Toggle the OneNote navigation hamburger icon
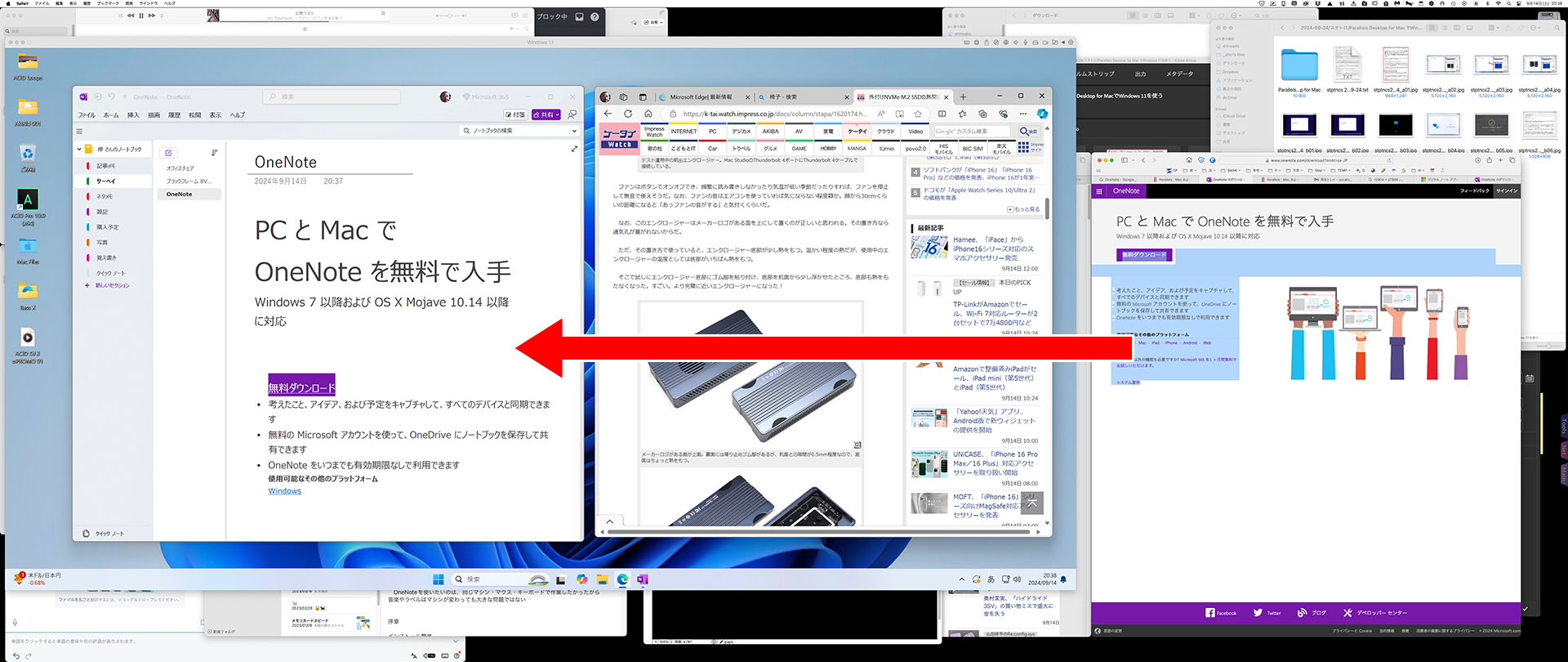Image resolution: width=1568 pixels, height=662 pixels. coord(79,131)
